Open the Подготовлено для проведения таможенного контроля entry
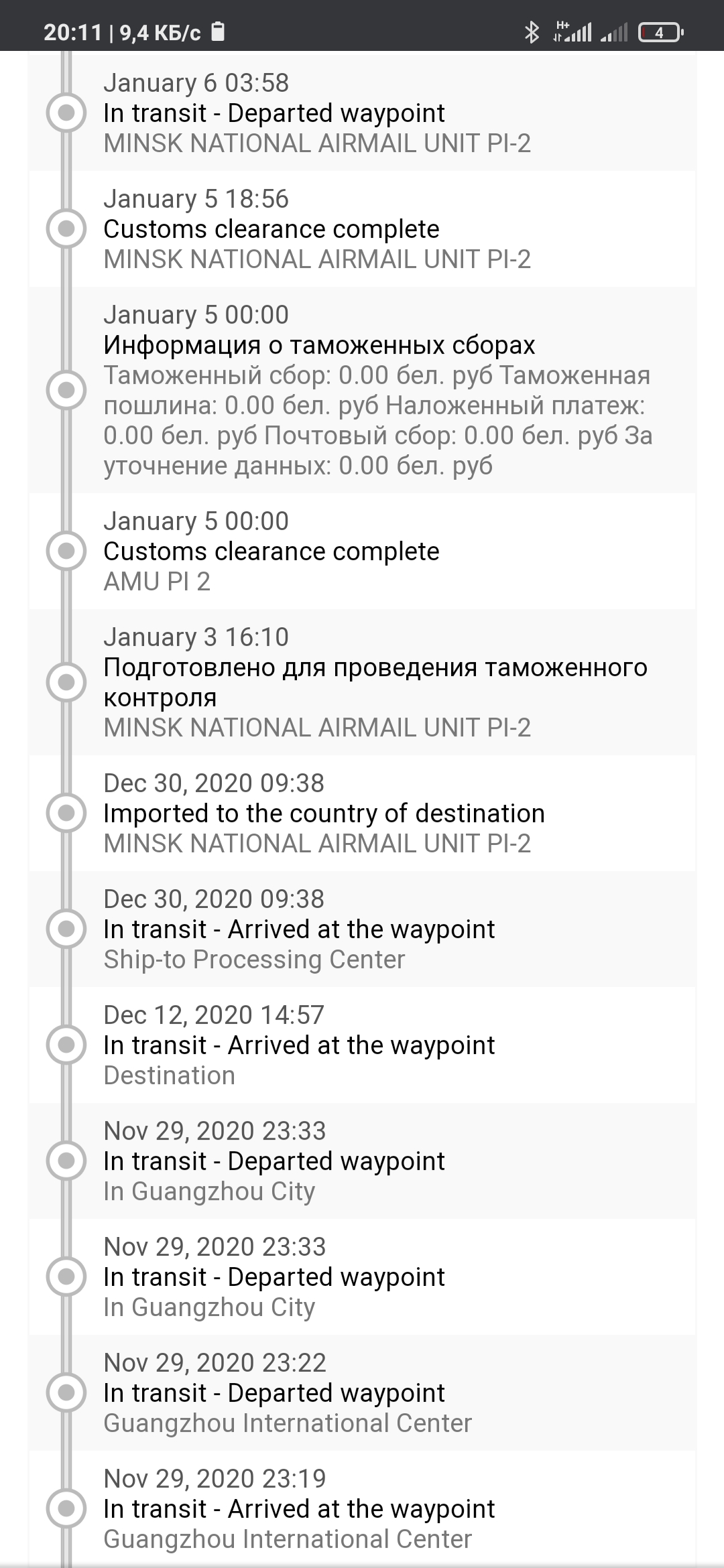Image resolution: width=724 pixels, height=1568 pixels. (x=362, y=682)
